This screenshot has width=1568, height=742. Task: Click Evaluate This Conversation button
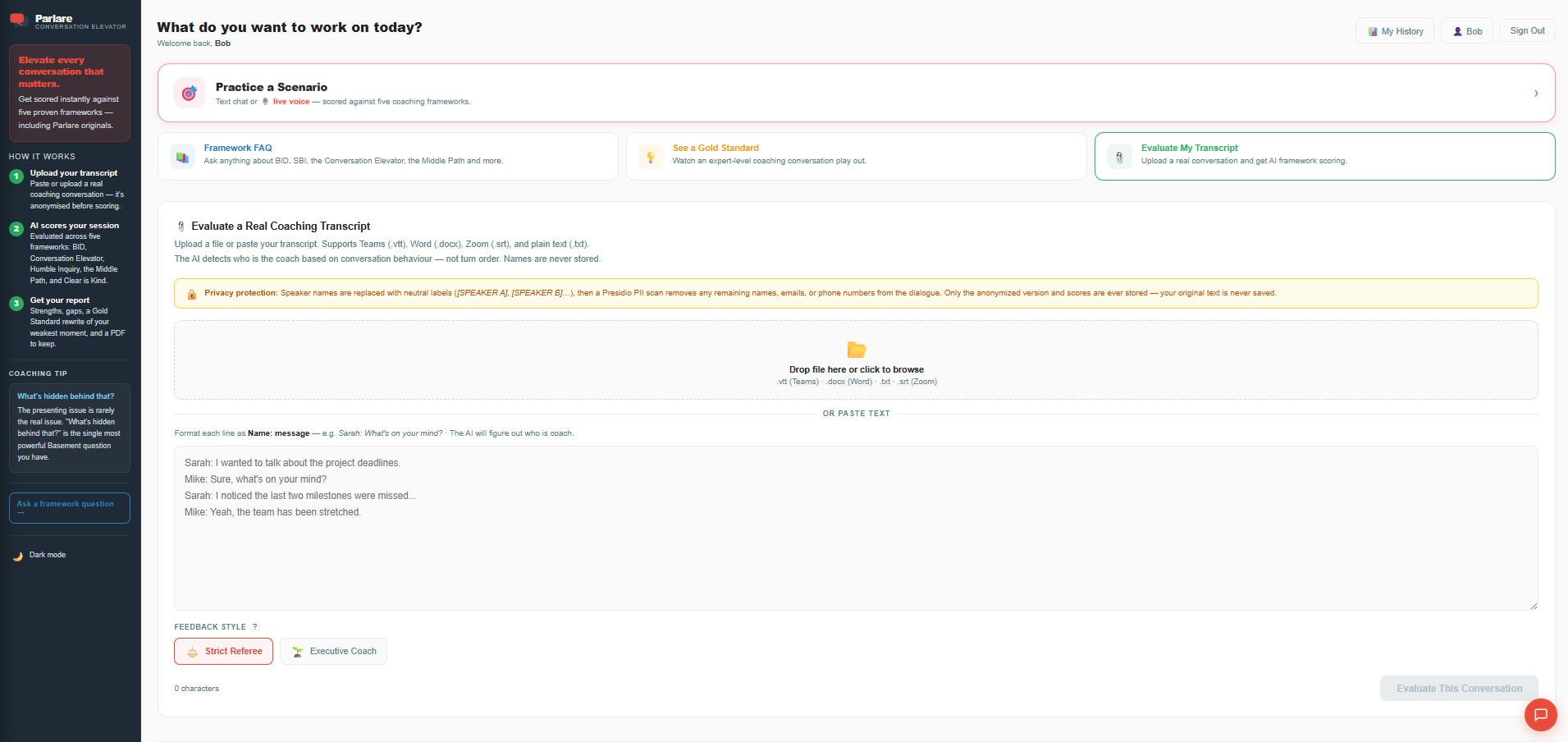tap(1459, 689)
